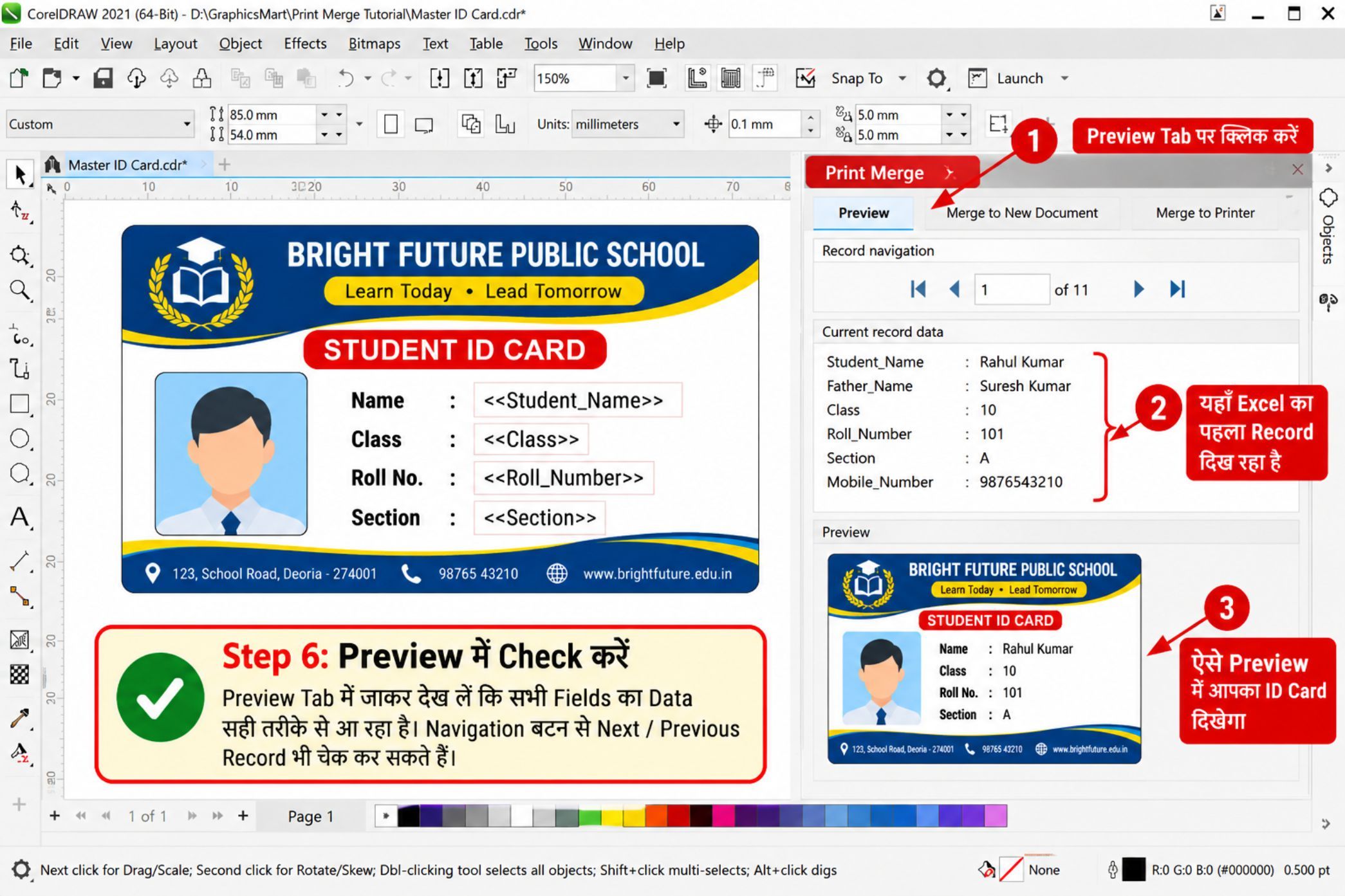Add a new document tab with plus
1345x896 pixels.
[224, 165]
